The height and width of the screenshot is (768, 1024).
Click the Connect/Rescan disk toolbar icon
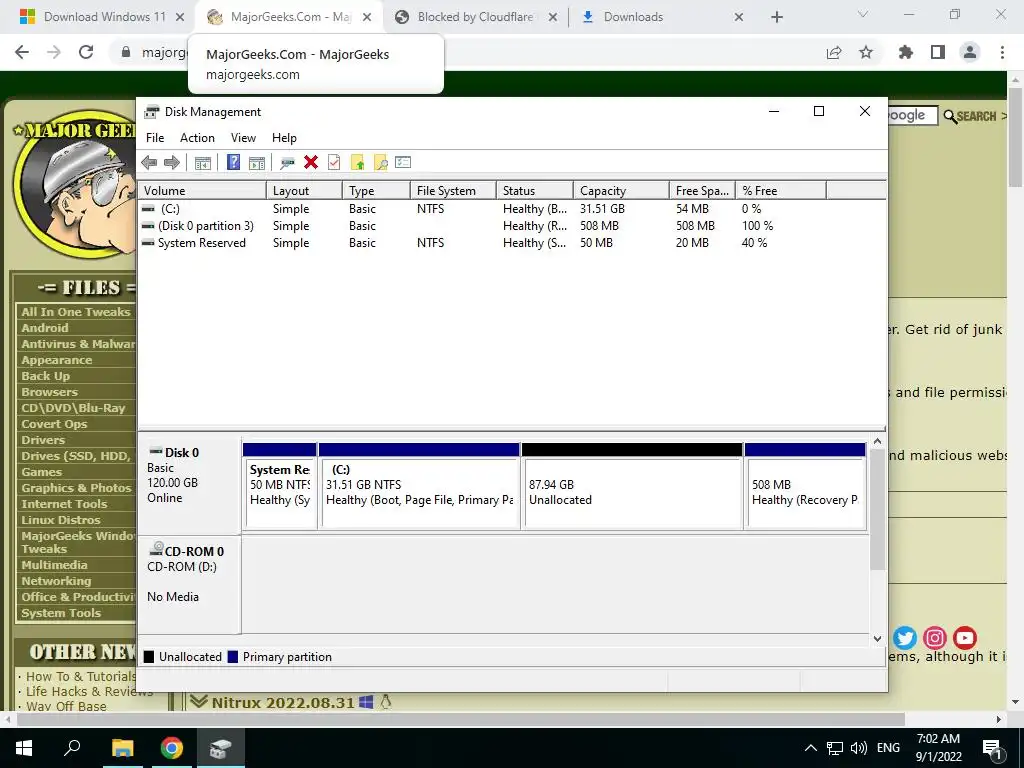287,163
